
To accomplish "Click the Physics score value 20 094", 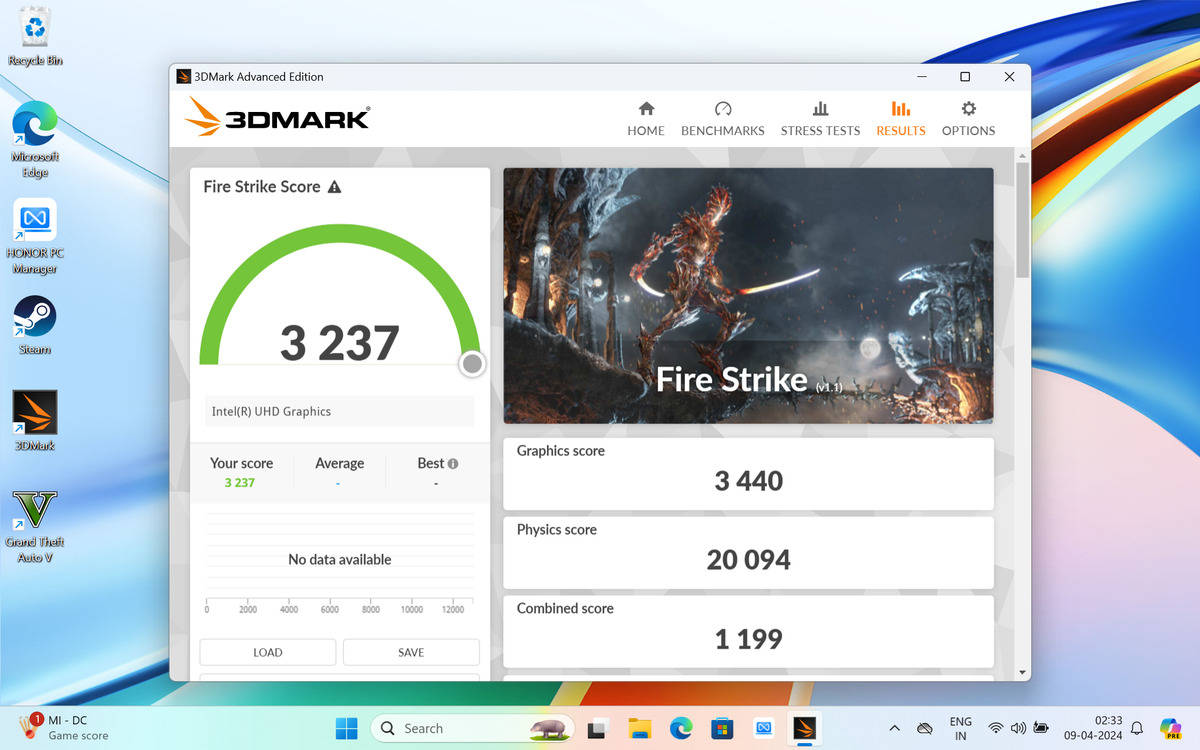I will (749, 560).
